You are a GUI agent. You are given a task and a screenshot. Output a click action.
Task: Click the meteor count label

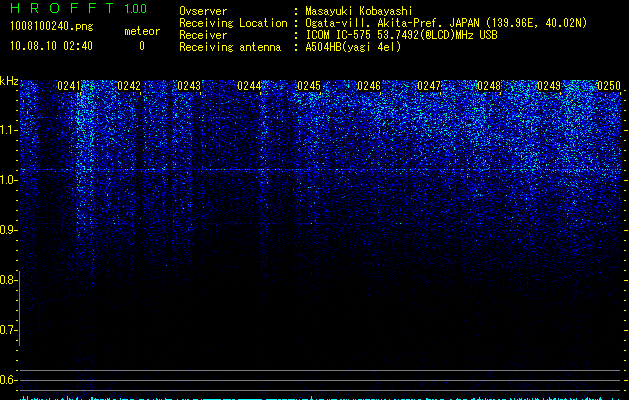point(142,31)
